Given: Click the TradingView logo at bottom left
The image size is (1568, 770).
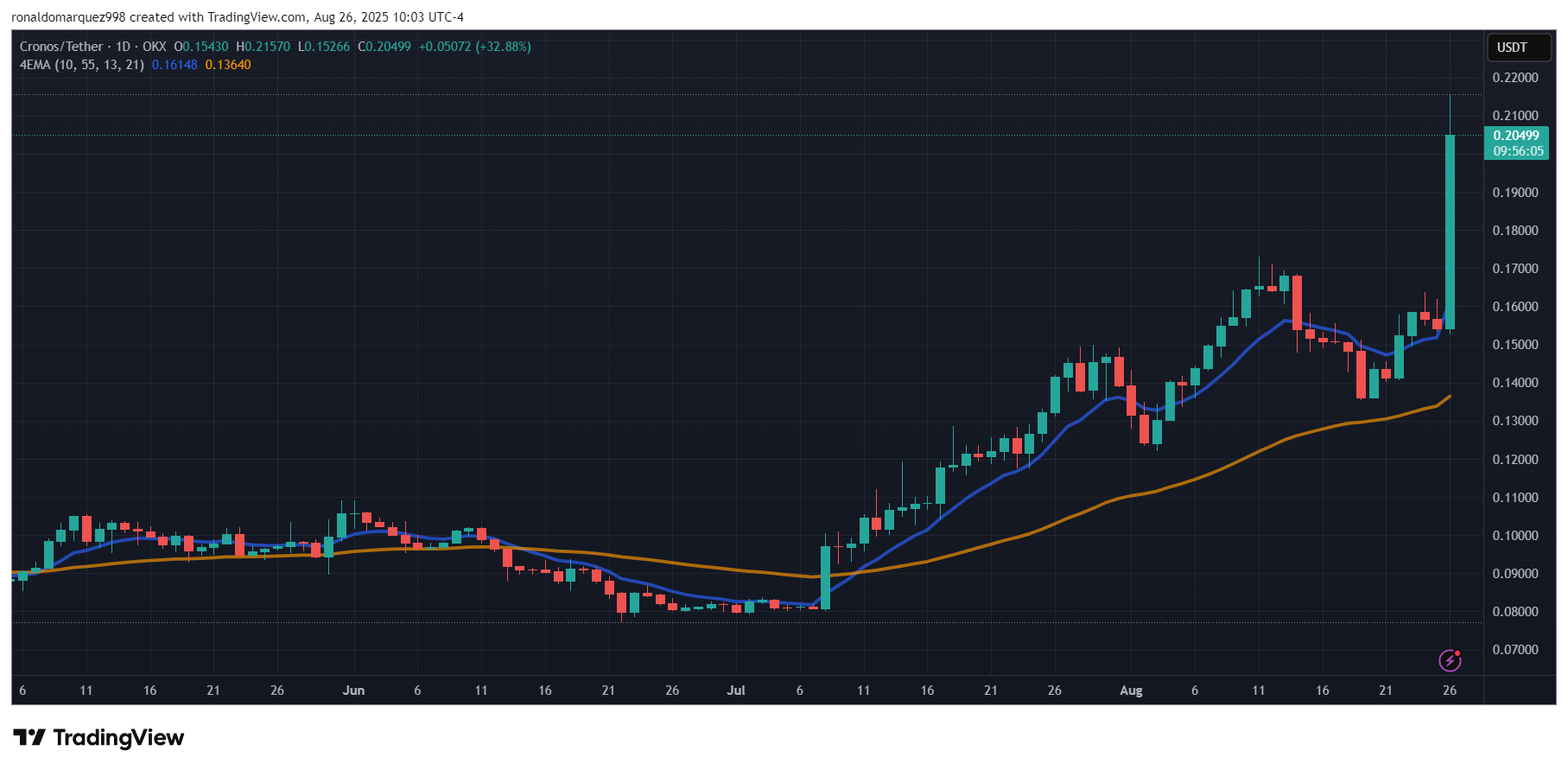Looking at the screenshot, I should coord(99,737).
